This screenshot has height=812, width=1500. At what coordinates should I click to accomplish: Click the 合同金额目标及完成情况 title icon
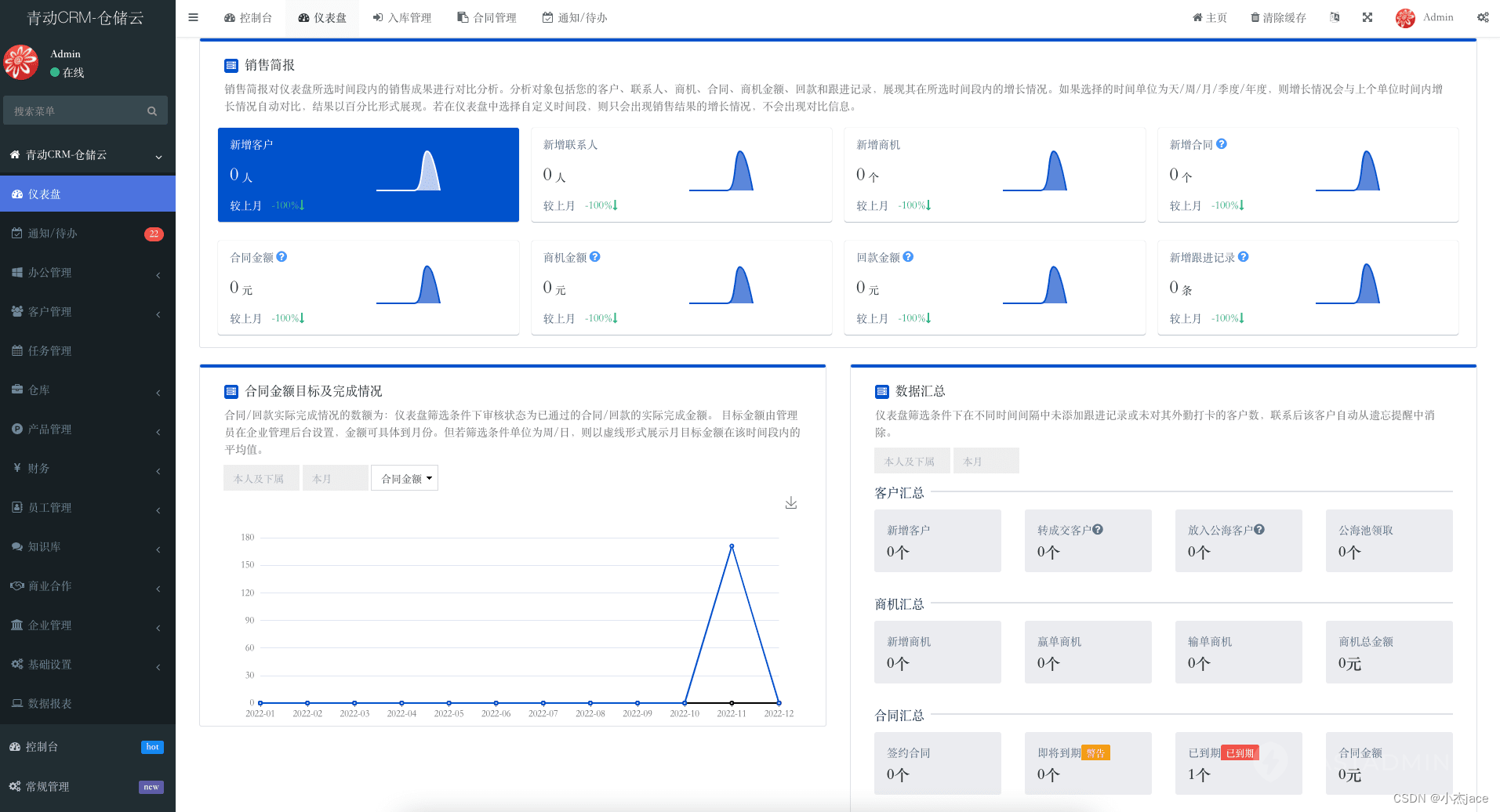coord(231,391)
